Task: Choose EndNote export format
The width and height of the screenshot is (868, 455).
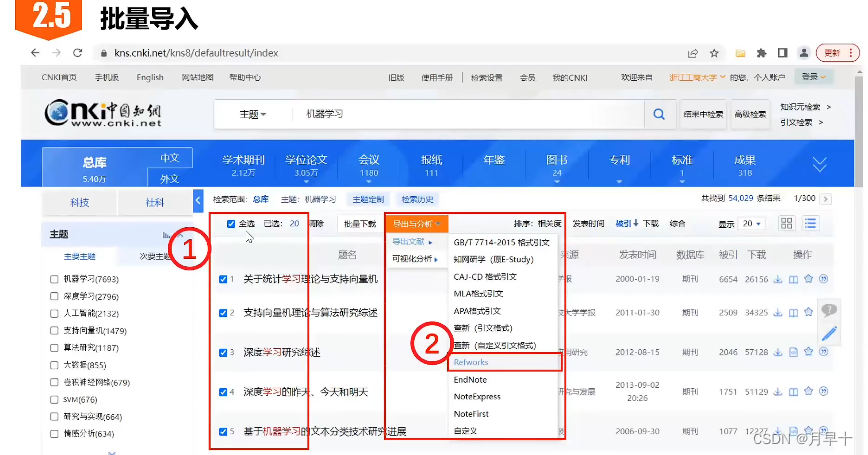Action: click(x=470, y=380)
